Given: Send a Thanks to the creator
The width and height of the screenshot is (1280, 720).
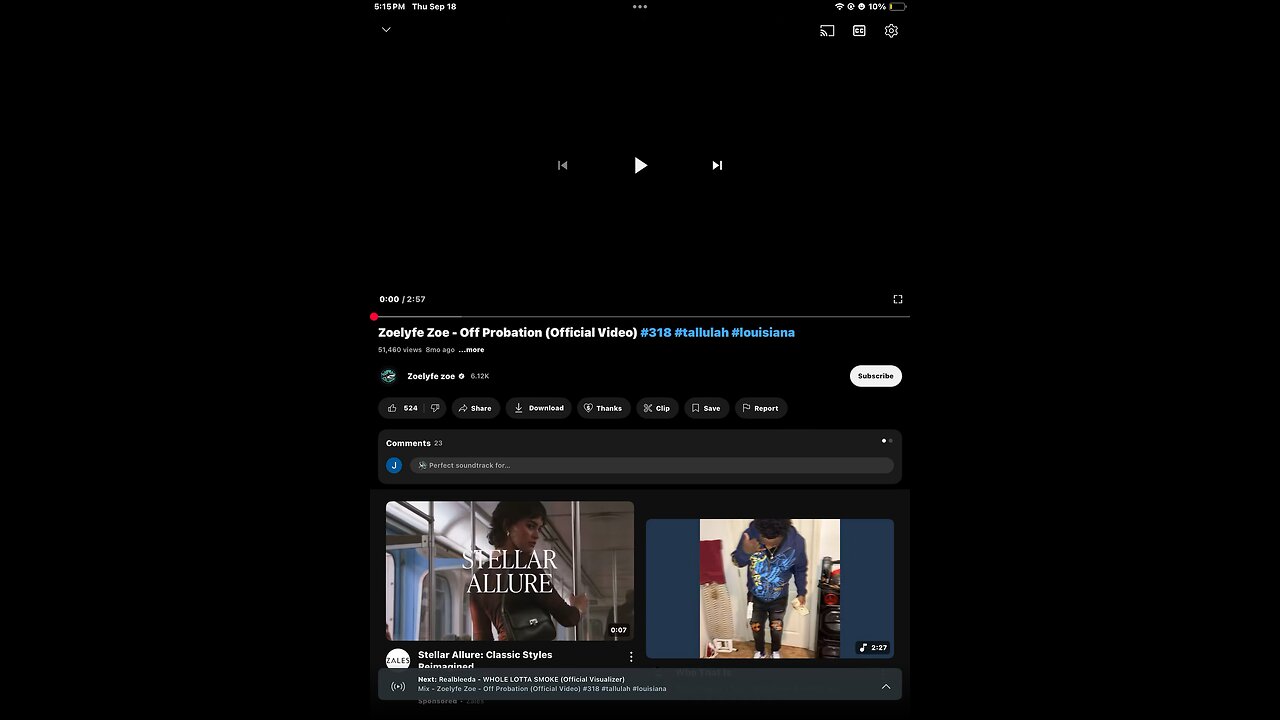Looking at the screenshot, I should coord(603,408).
